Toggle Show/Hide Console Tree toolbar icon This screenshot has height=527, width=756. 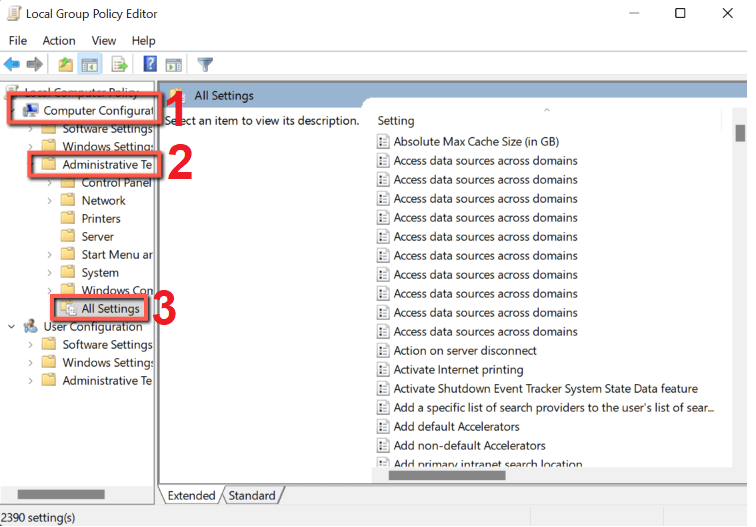(x=90, y=65)
